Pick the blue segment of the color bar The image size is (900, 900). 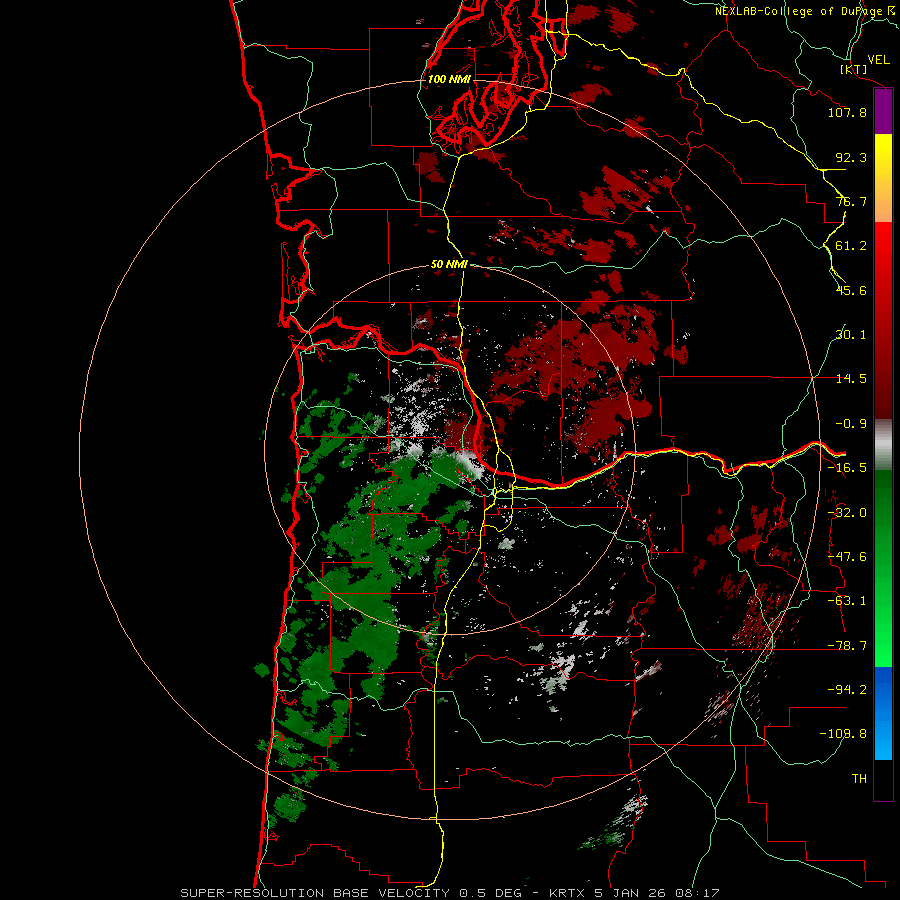883,713
